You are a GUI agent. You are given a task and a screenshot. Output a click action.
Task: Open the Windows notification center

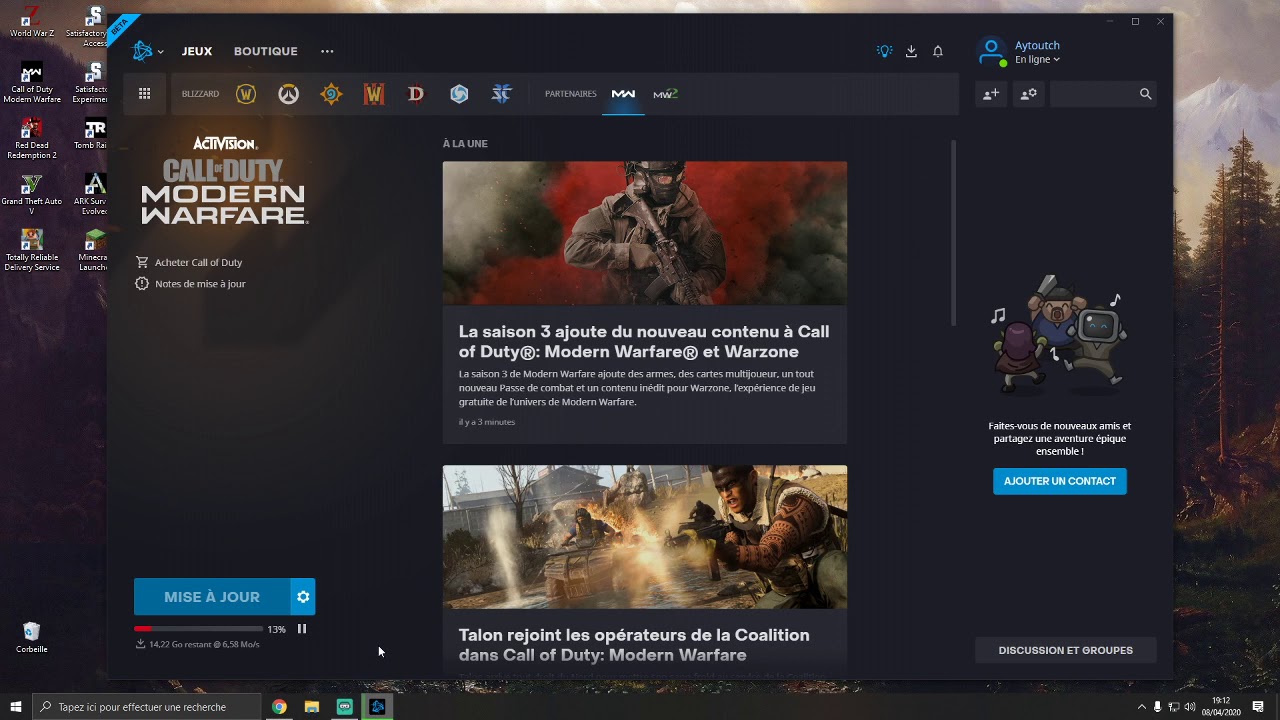coord(1258,707)
